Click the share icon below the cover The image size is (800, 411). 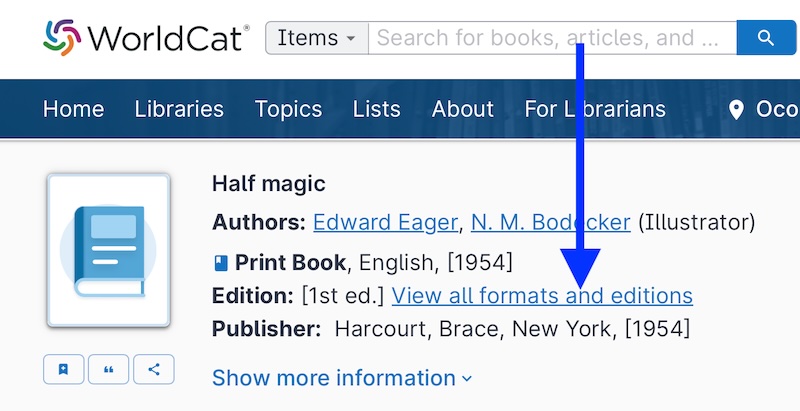pyautogui.click(x=154, y=369)
